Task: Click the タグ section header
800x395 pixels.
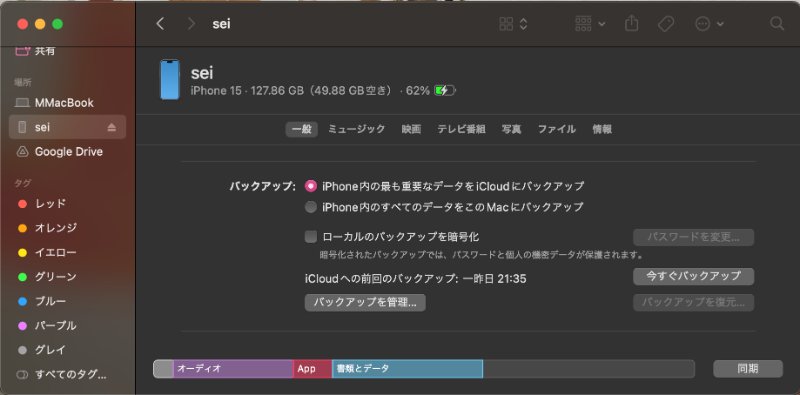Action: (22, 183)
